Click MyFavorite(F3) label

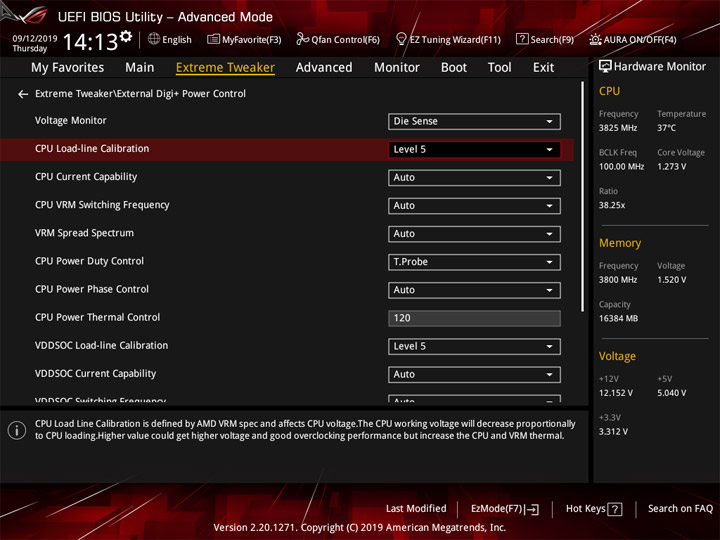tap(252, 40)
